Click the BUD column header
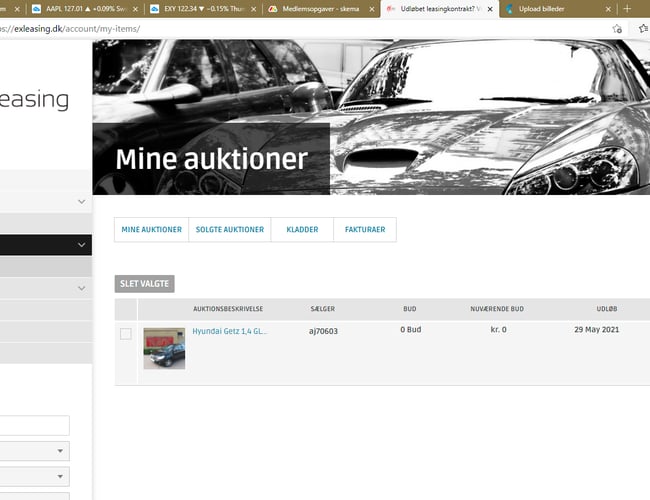 pos(410,309)
